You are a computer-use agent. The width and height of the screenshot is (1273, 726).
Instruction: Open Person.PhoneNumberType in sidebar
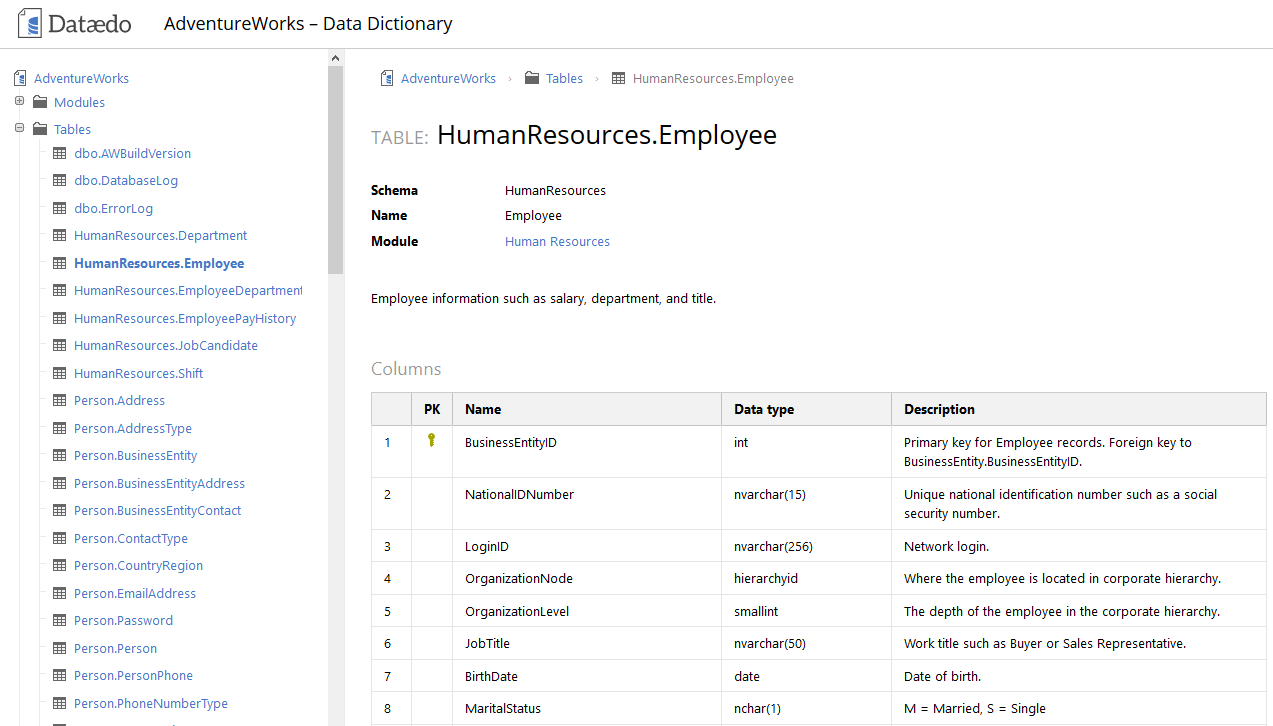pyautogui.click(x=151, y=703)
